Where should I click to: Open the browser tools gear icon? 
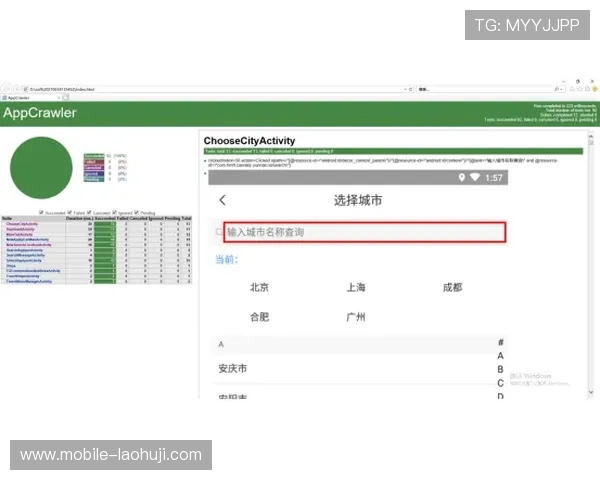click(x=587, y=89)
